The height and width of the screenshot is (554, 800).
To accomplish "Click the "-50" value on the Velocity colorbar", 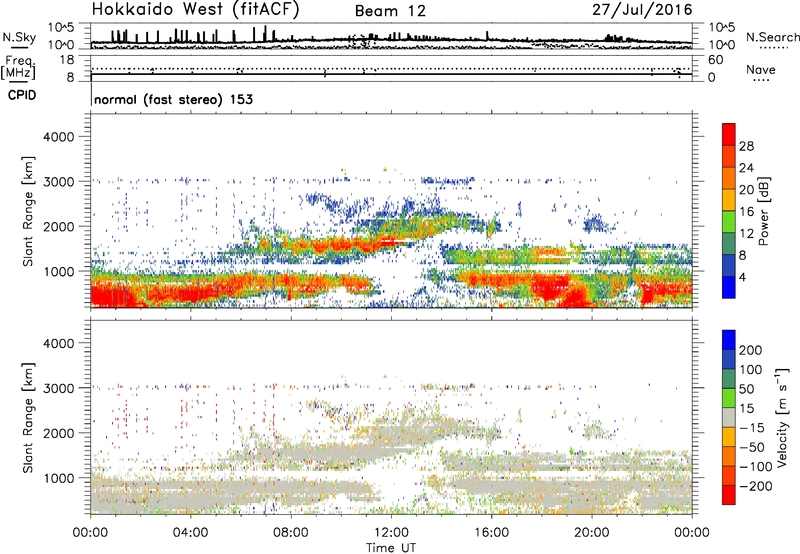I will click(x=751, y=447).
